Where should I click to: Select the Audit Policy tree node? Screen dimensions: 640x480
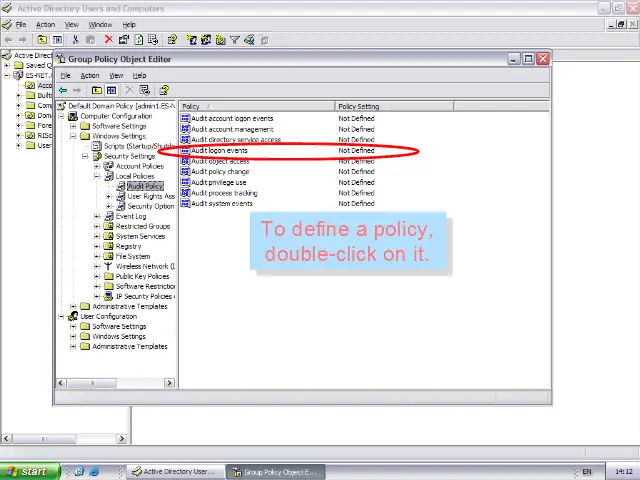click(x=145, y=186)
